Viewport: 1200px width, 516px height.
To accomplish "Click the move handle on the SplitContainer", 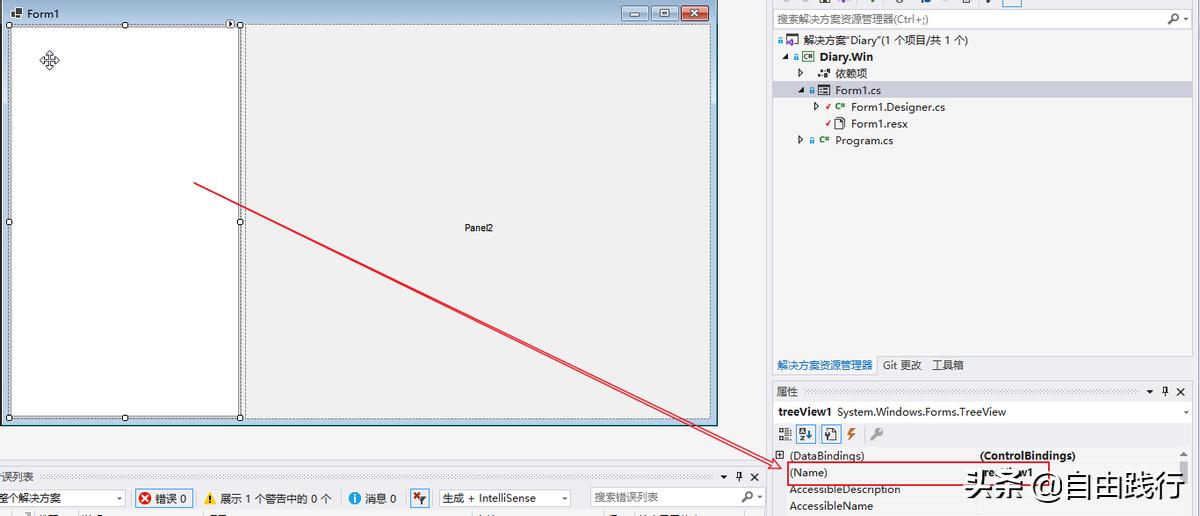I will [x=49, y=61].
